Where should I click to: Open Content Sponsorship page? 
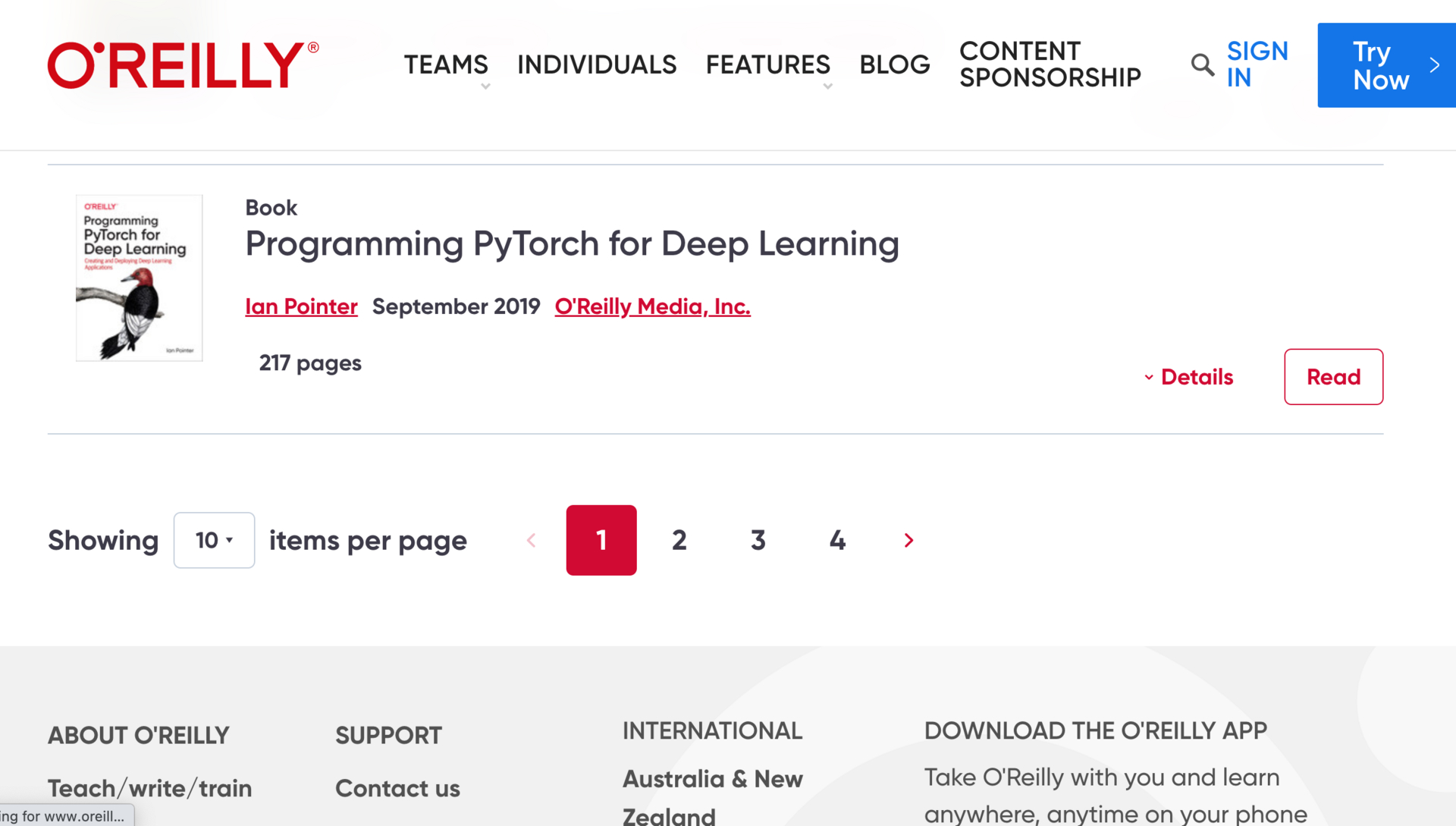tap(1050, 64)
